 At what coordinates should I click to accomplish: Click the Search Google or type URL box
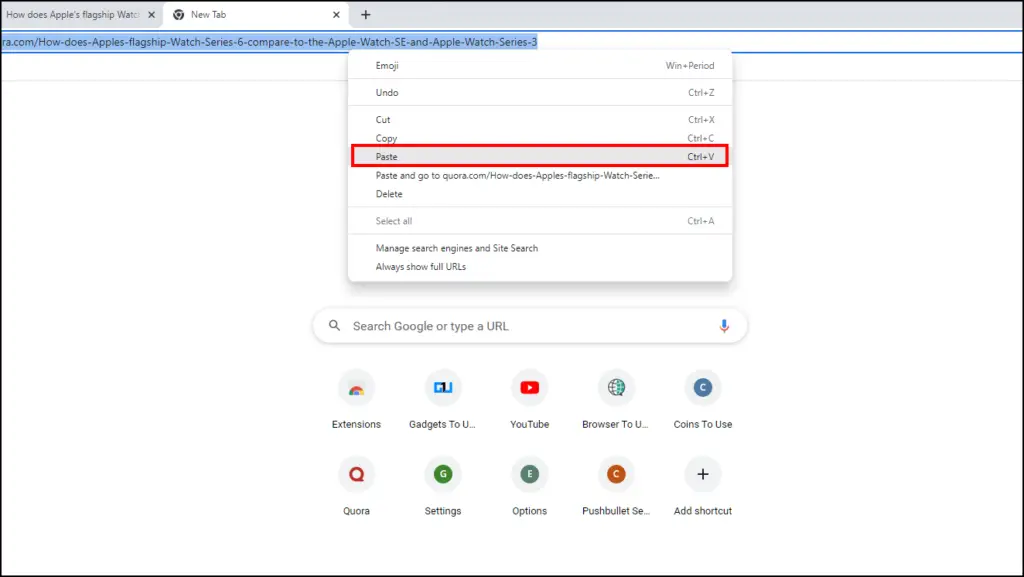pyautogui.click(x=530, y=326)
